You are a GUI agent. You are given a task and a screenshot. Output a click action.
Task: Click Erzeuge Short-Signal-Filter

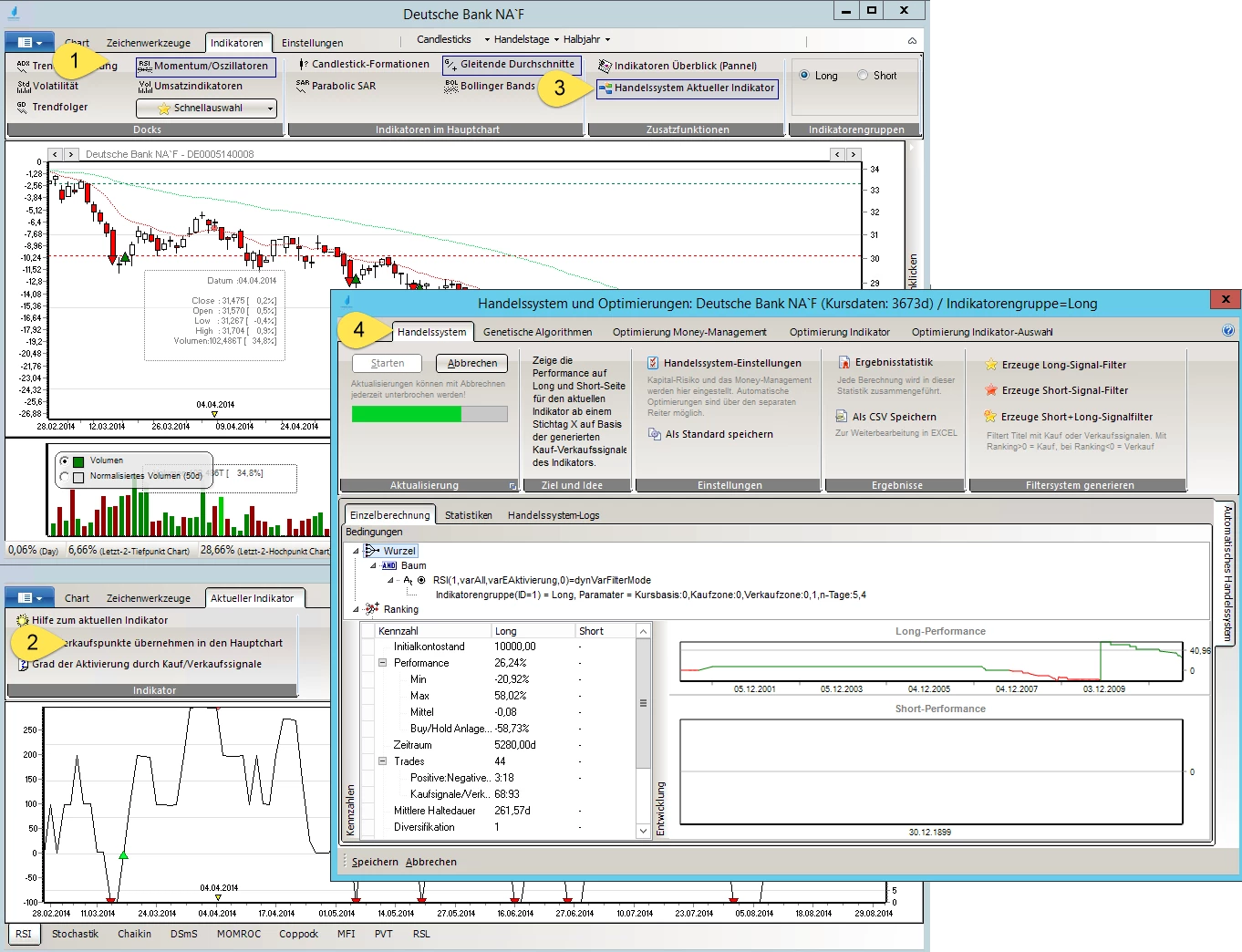click(1056, 390)
